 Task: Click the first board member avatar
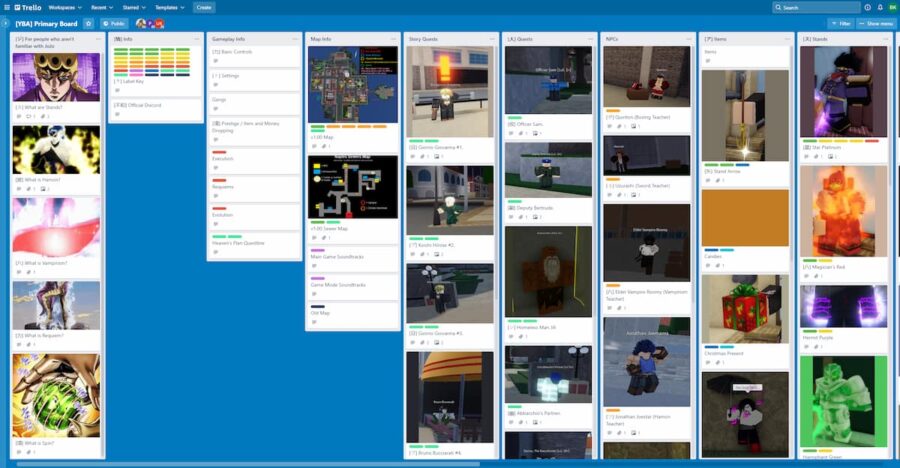pyautogui.click(x=141, y=24)
